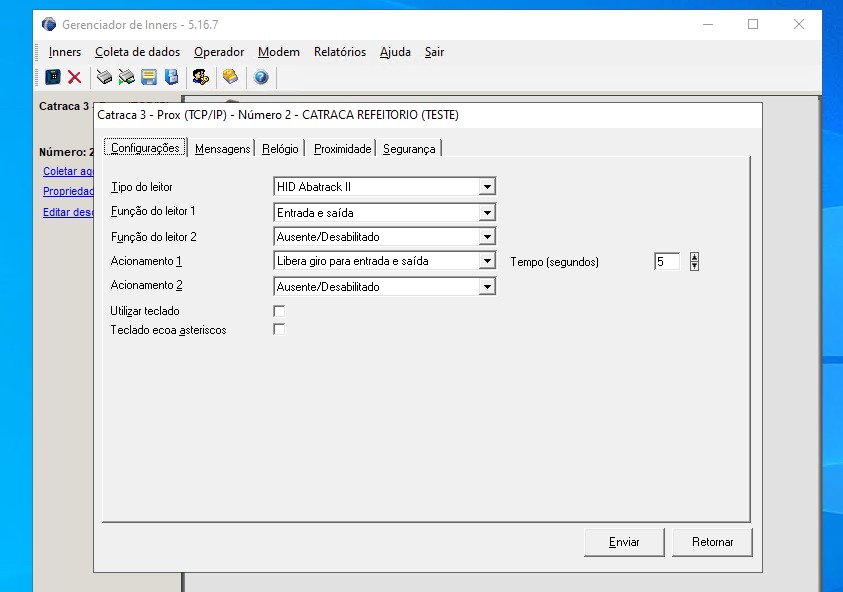This screenshot has height=592, width=843.
Task: Click the Tempo (segundos) value field
Action: (x=667, y=261)
